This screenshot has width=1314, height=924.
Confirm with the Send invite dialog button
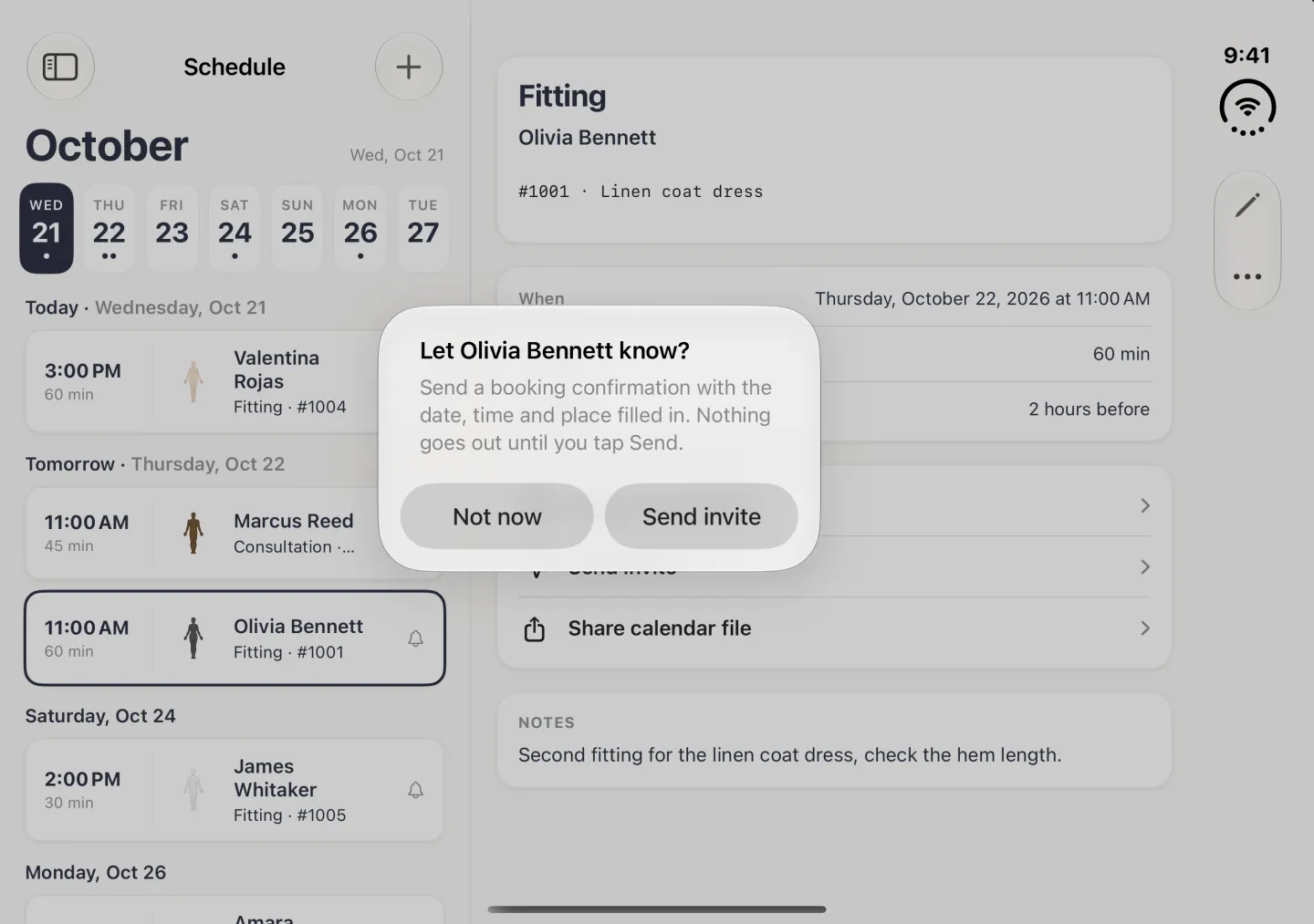coord(702,516)
